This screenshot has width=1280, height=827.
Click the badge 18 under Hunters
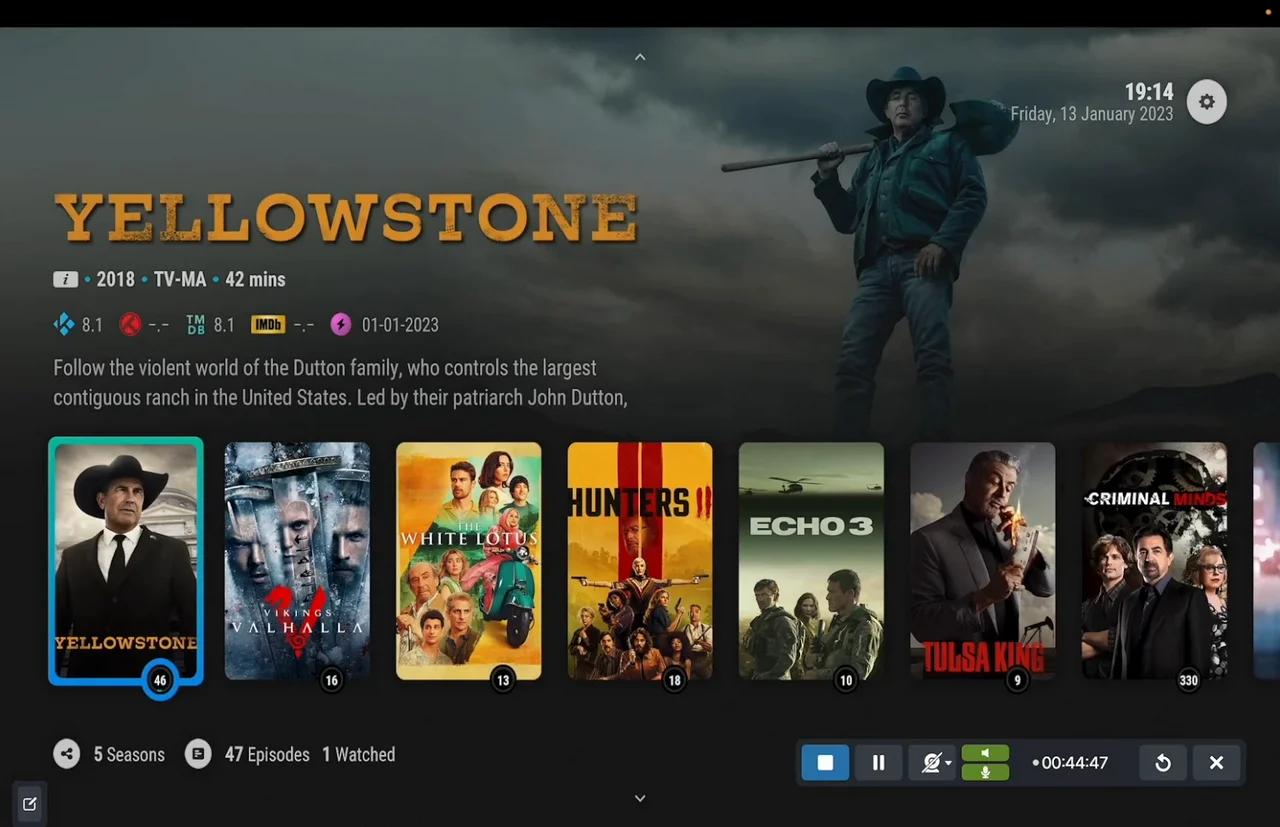coord(674,680)
